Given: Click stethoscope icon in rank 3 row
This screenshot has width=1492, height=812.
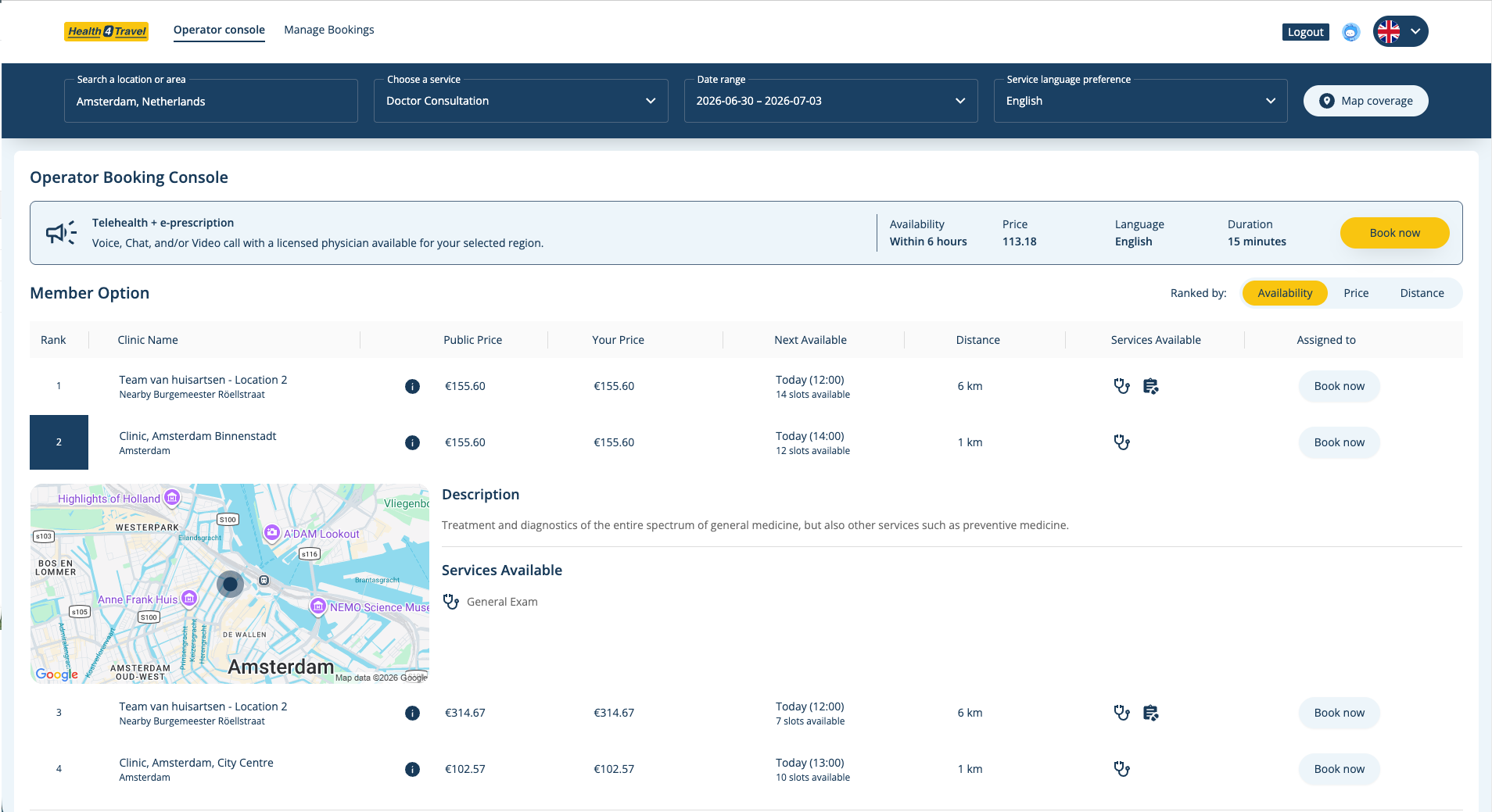Looking at the screenshot, I should tap(1121, 713).
